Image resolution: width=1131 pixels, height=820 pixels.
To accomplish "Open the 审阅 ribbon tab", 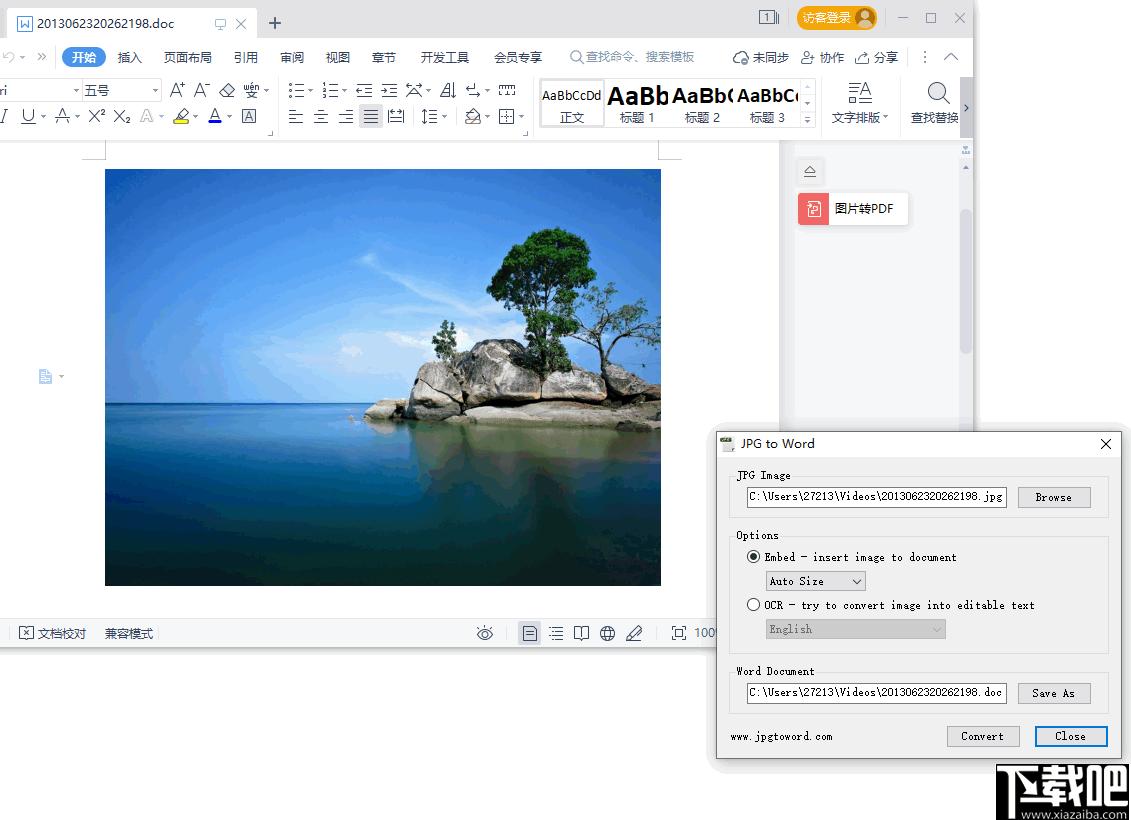I will click(292, 57).
